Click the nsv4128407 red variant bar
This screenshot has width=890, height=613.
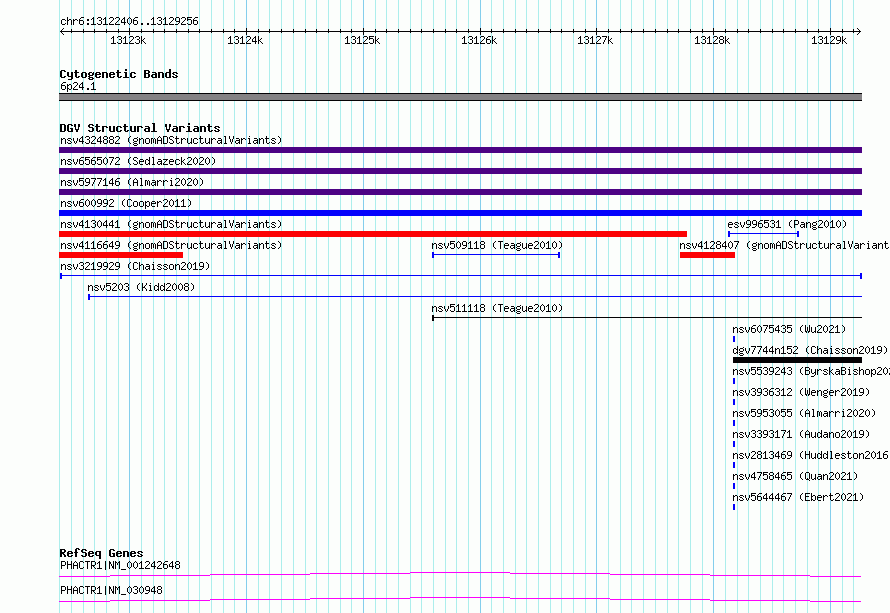[x=707, y=255]
